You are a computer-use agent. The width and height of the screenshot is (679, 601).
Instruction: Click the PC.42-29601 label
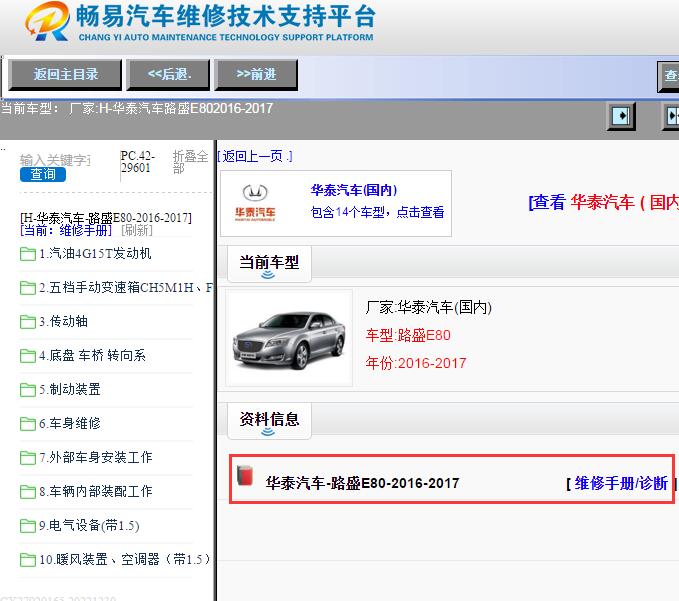(x=138, y=162)
